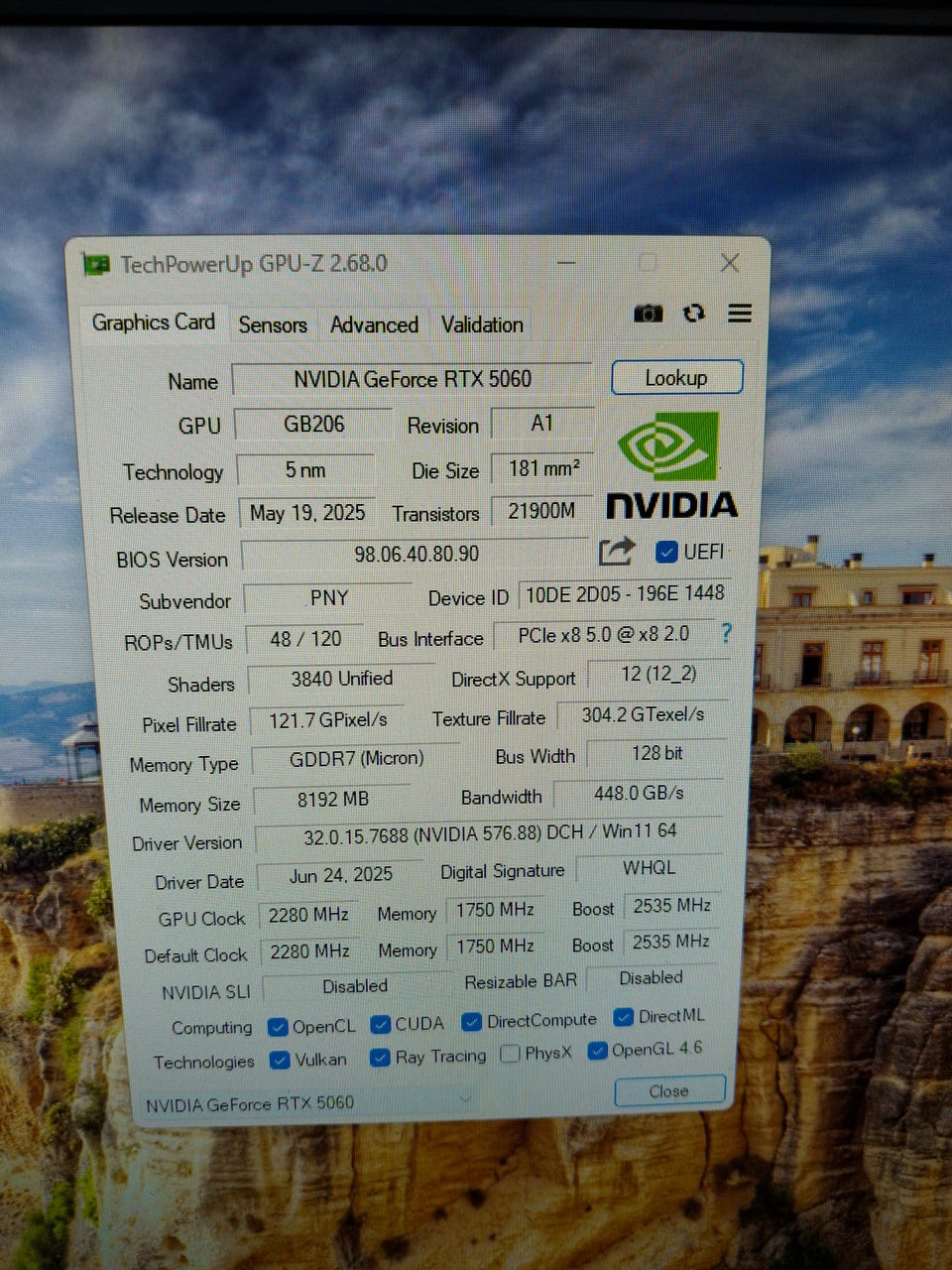Click the title text TechPowerUp GPU-Z 2.68.0
This screenshot has height=1270, width=952.
point(254,264)
